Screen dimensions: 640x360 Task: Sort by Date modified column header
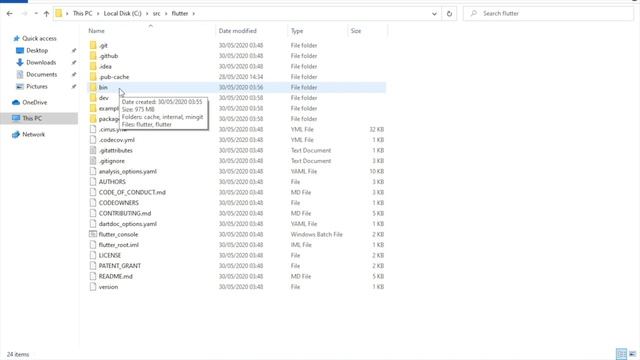(x=238, y=31)
